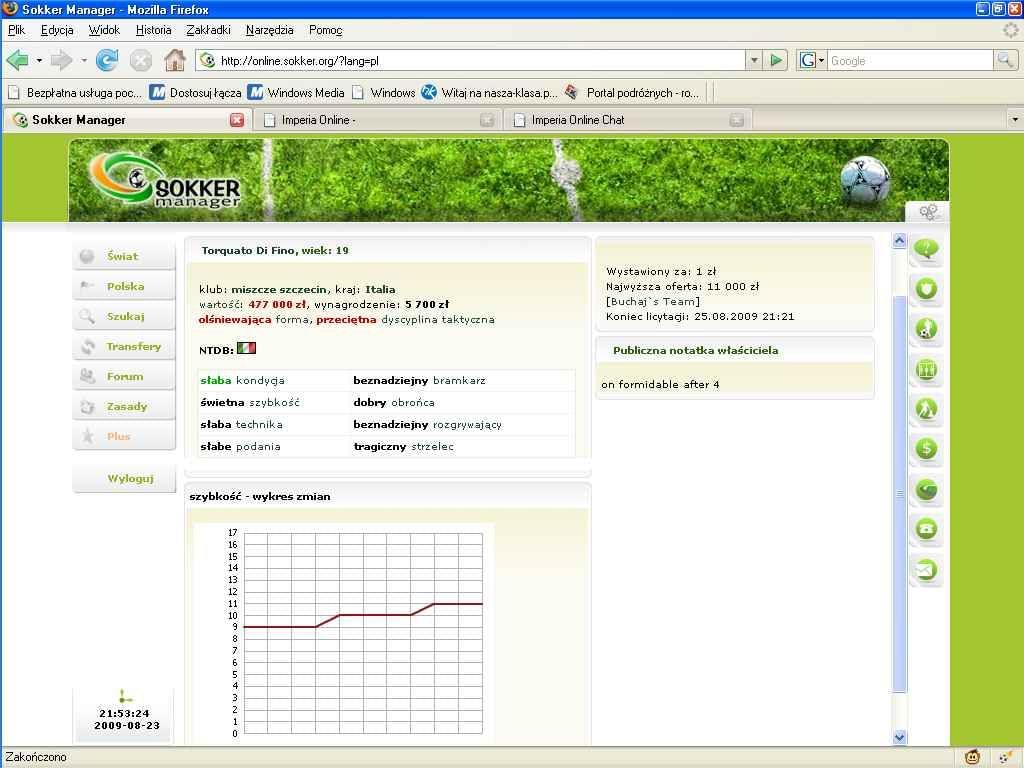
Task: Switch to the Imperia Online Chat tab
Action: pyautogui.click(x=578, y=120)
